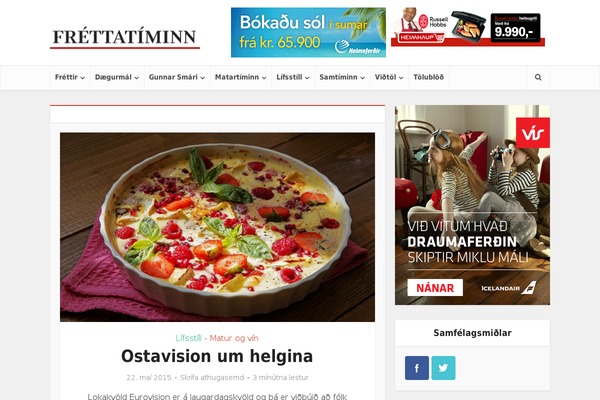The image size is (600, 400).
Task: Click the Icelandair logo in ad
Action: point(509,288)
